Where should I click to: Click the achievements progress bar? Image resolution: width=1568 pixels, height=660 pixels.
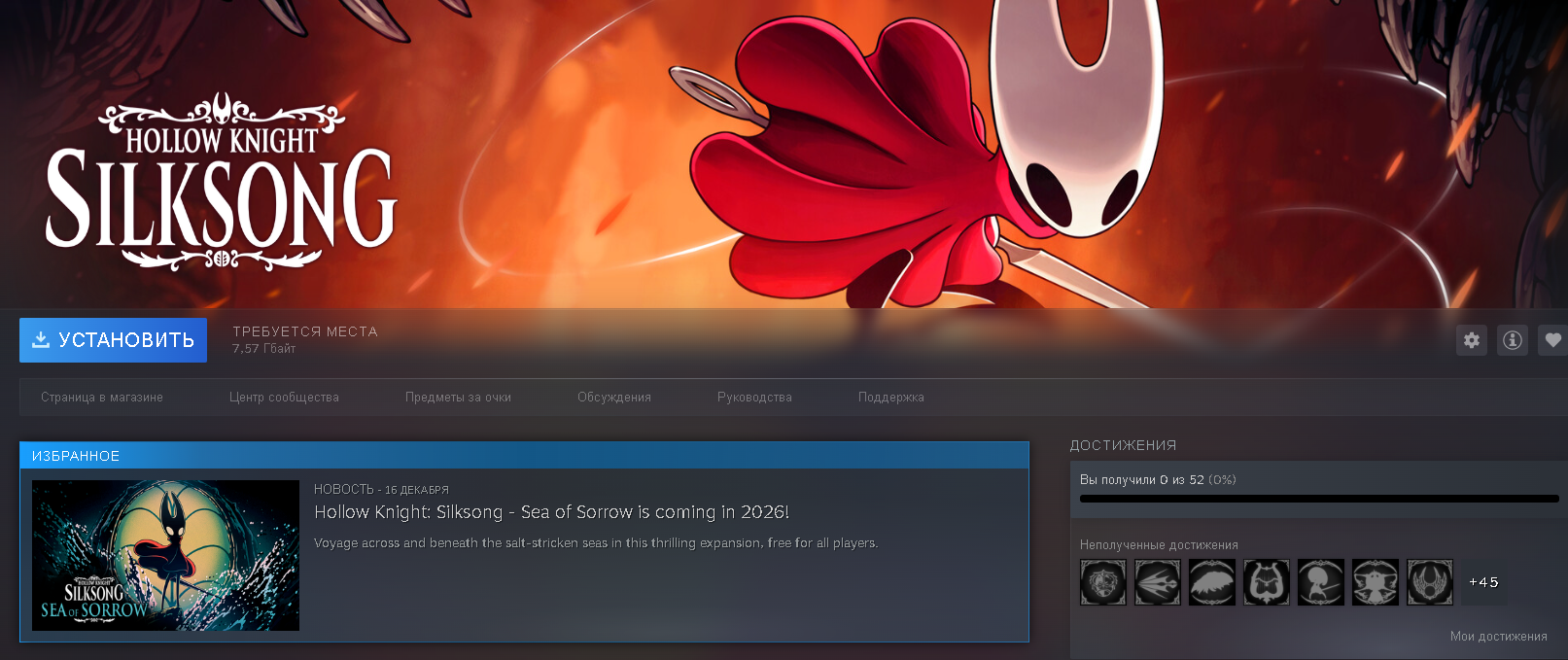tap(1319, 499)
